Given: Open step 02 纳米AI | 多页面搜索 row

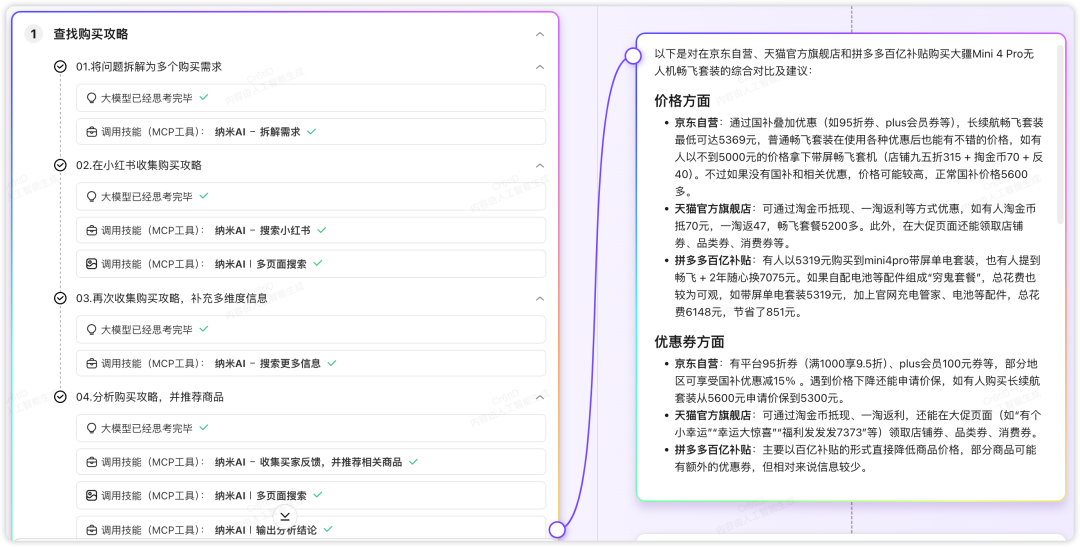Looking at the screenshot, I should click(311, 263).
